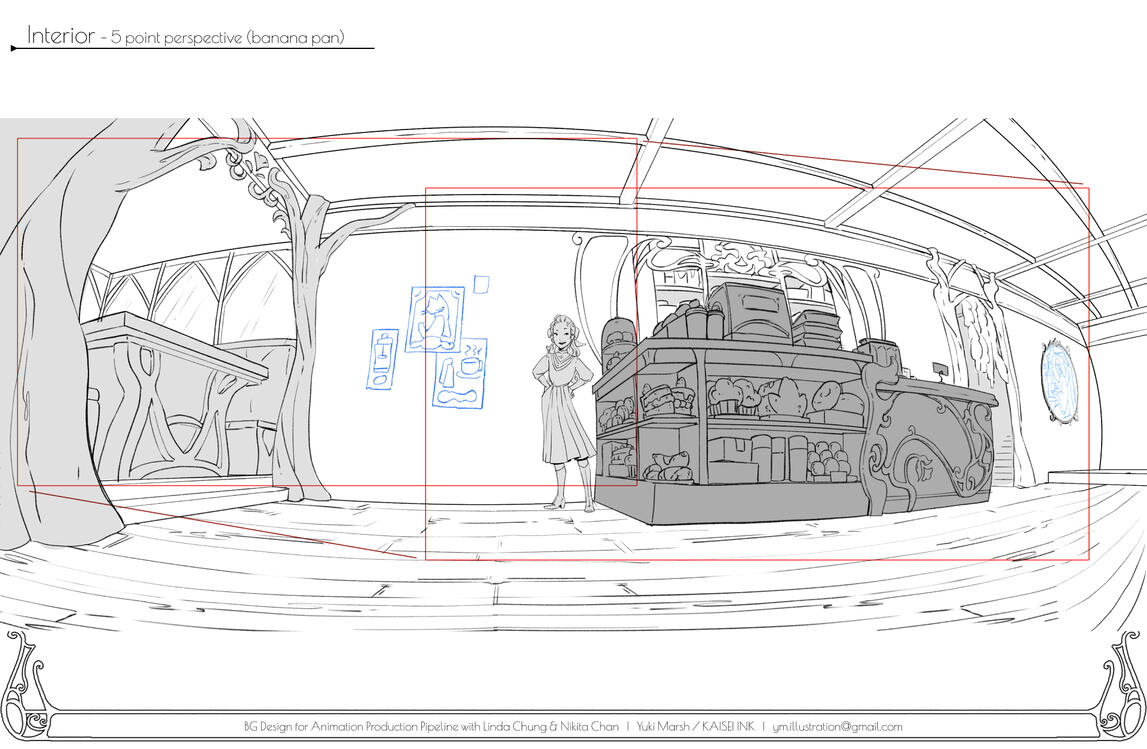
Task: Click the small blue square note
Action: pyautogui.click(x=481, y=285)
